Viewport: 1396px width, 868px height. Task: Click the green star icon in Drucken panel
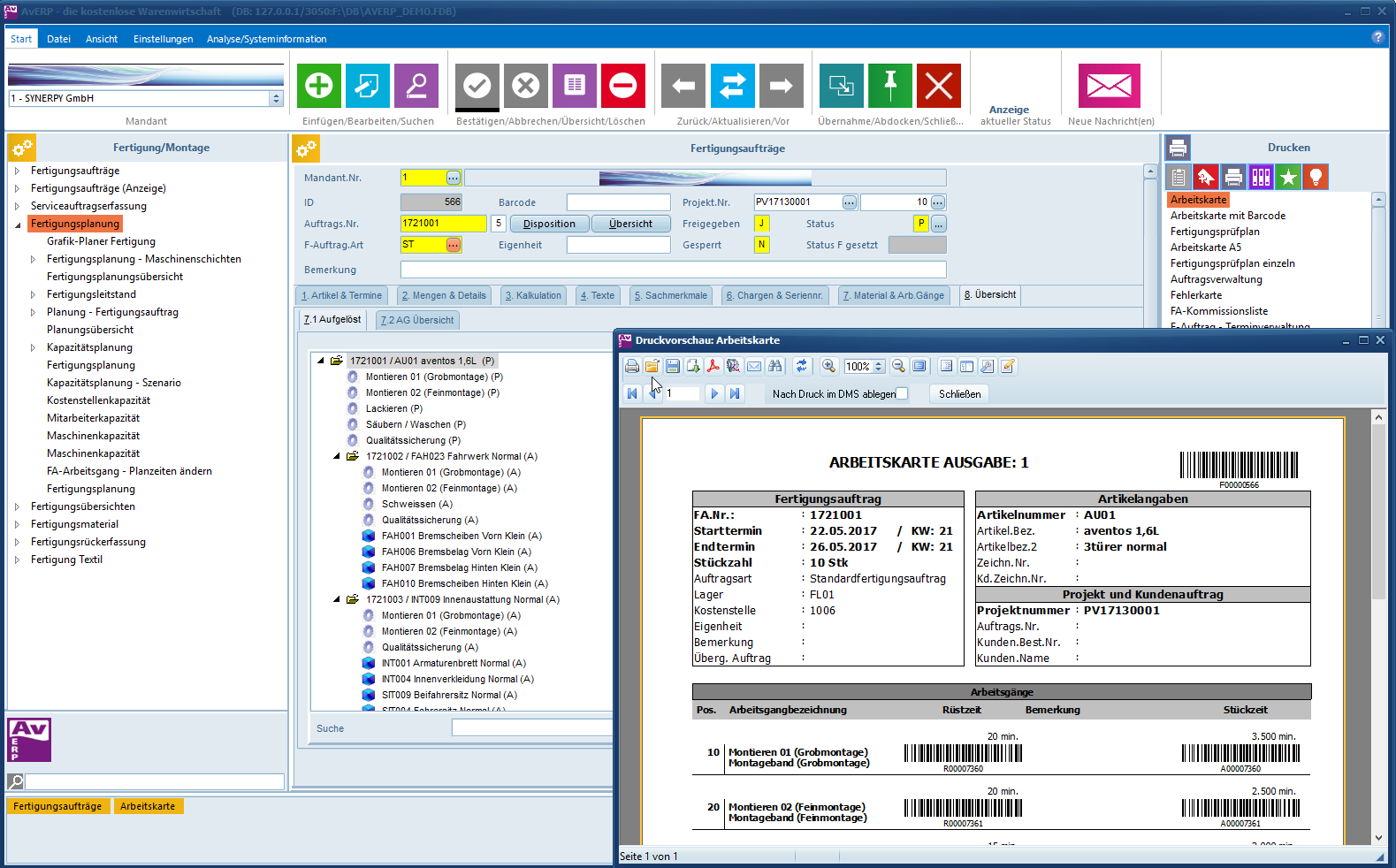1288,177
